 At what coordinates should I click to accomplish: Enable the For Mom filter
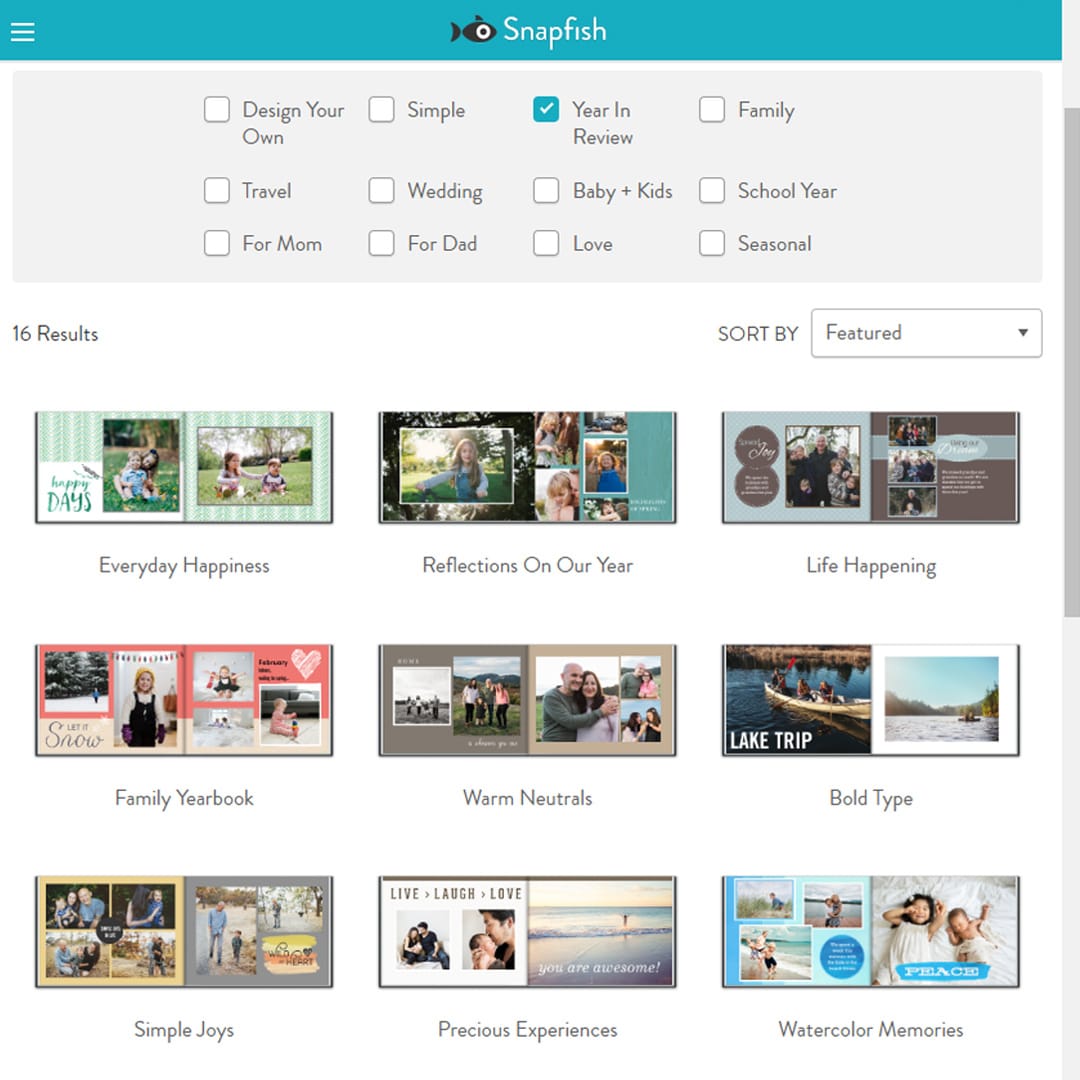click(217, 243)
